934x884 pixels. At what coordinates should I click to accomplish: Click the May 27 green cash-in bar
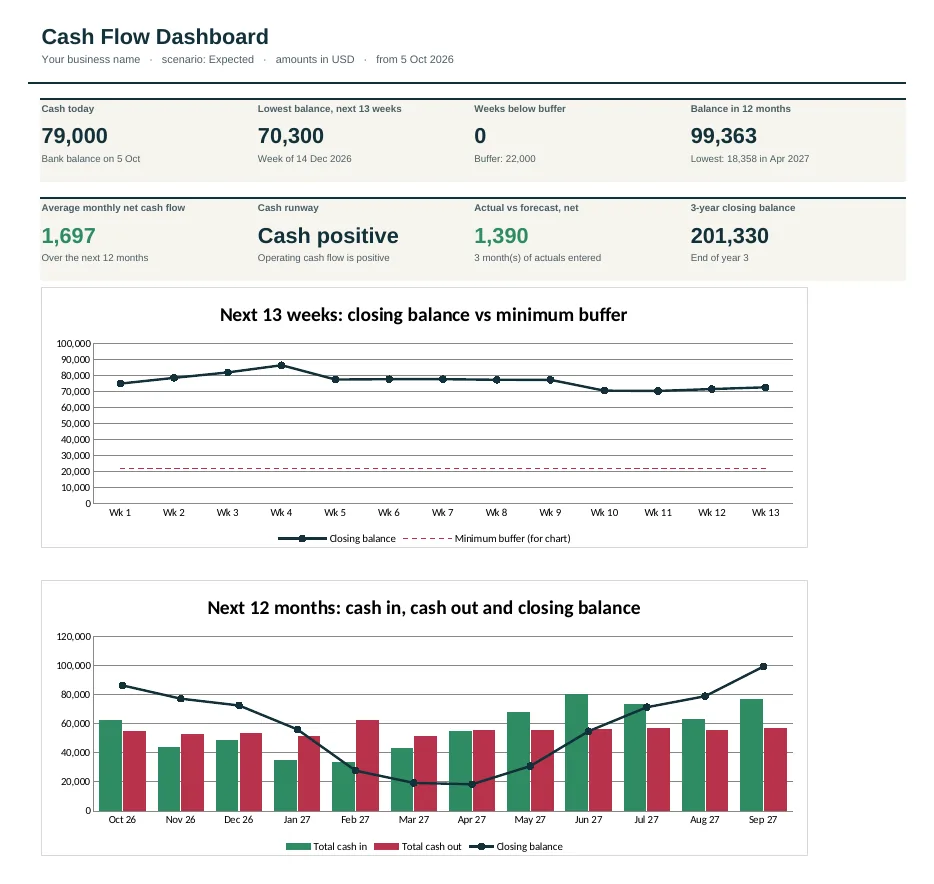[518, 762]
